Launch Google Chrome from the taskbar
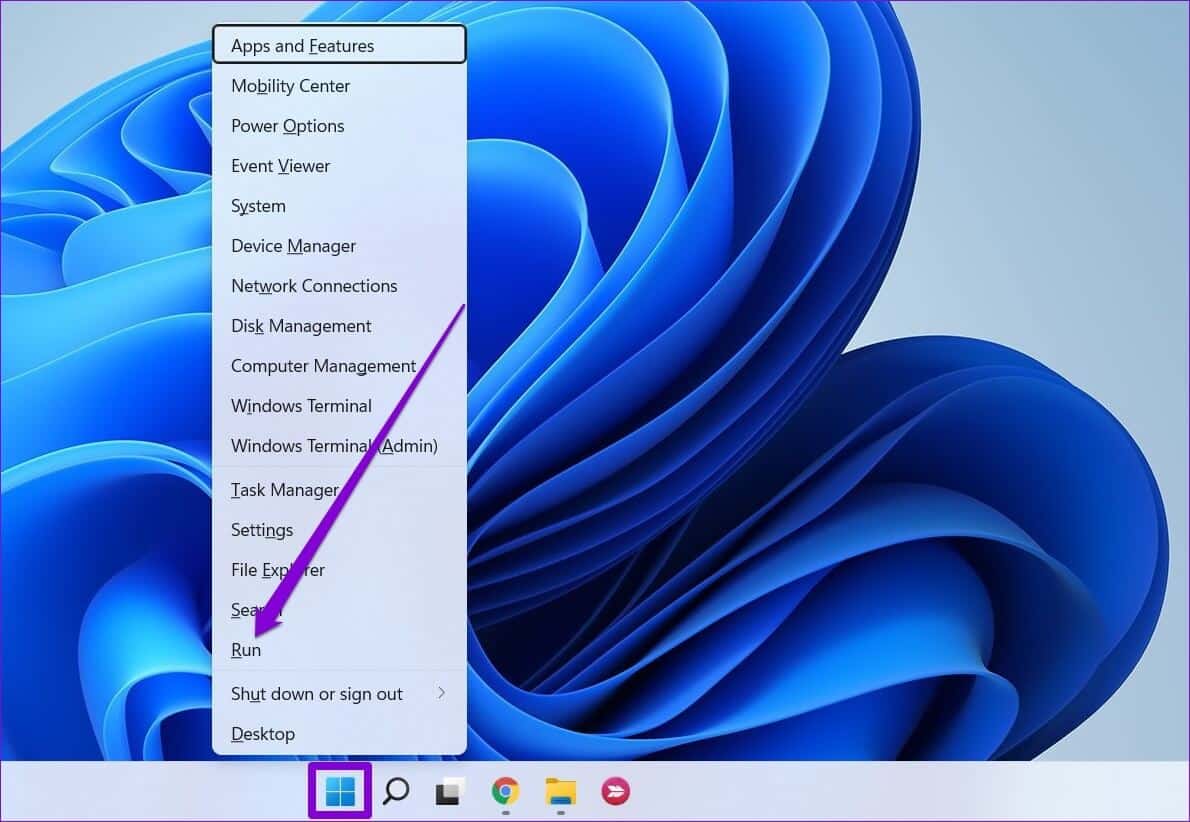 [504, 791]
